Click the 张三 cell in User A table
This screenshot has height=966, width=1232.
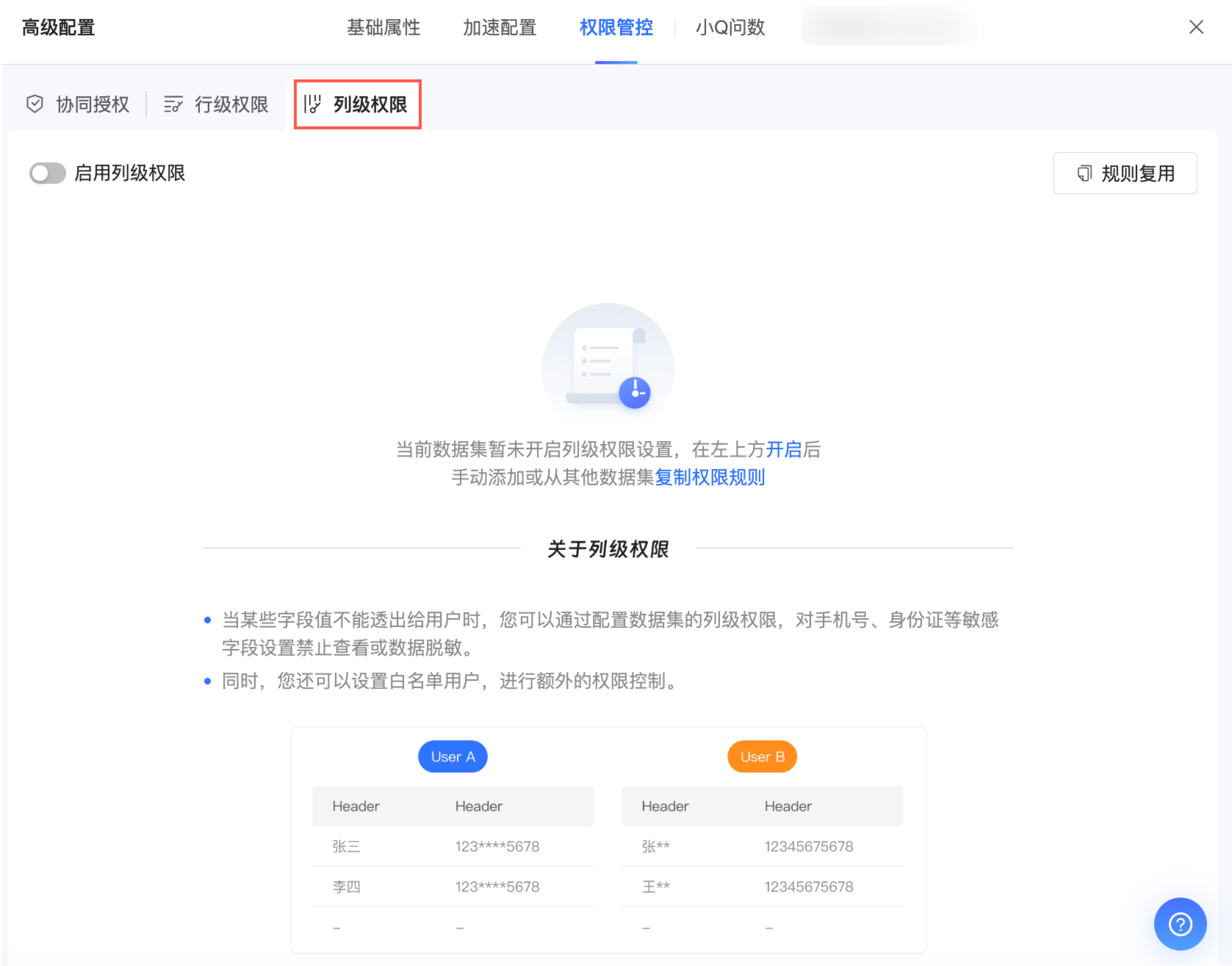click(346, 846)
